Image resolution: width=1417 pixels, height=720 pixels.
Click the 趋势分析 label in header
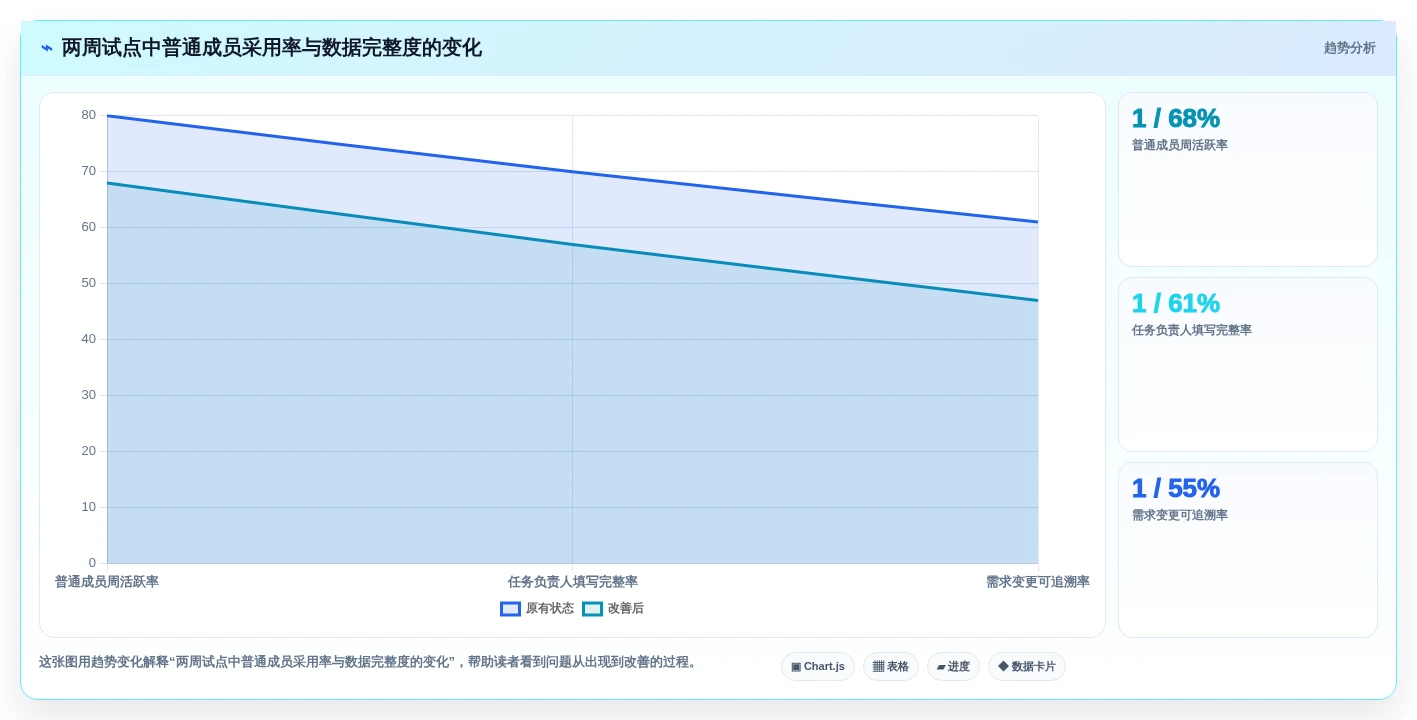pos(1350,48)
